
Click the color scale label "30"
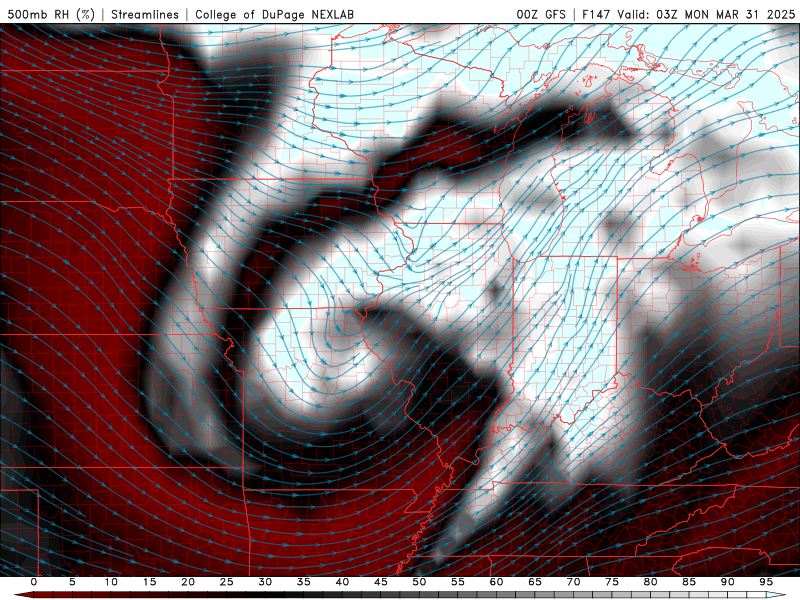(x=265, y=582)
